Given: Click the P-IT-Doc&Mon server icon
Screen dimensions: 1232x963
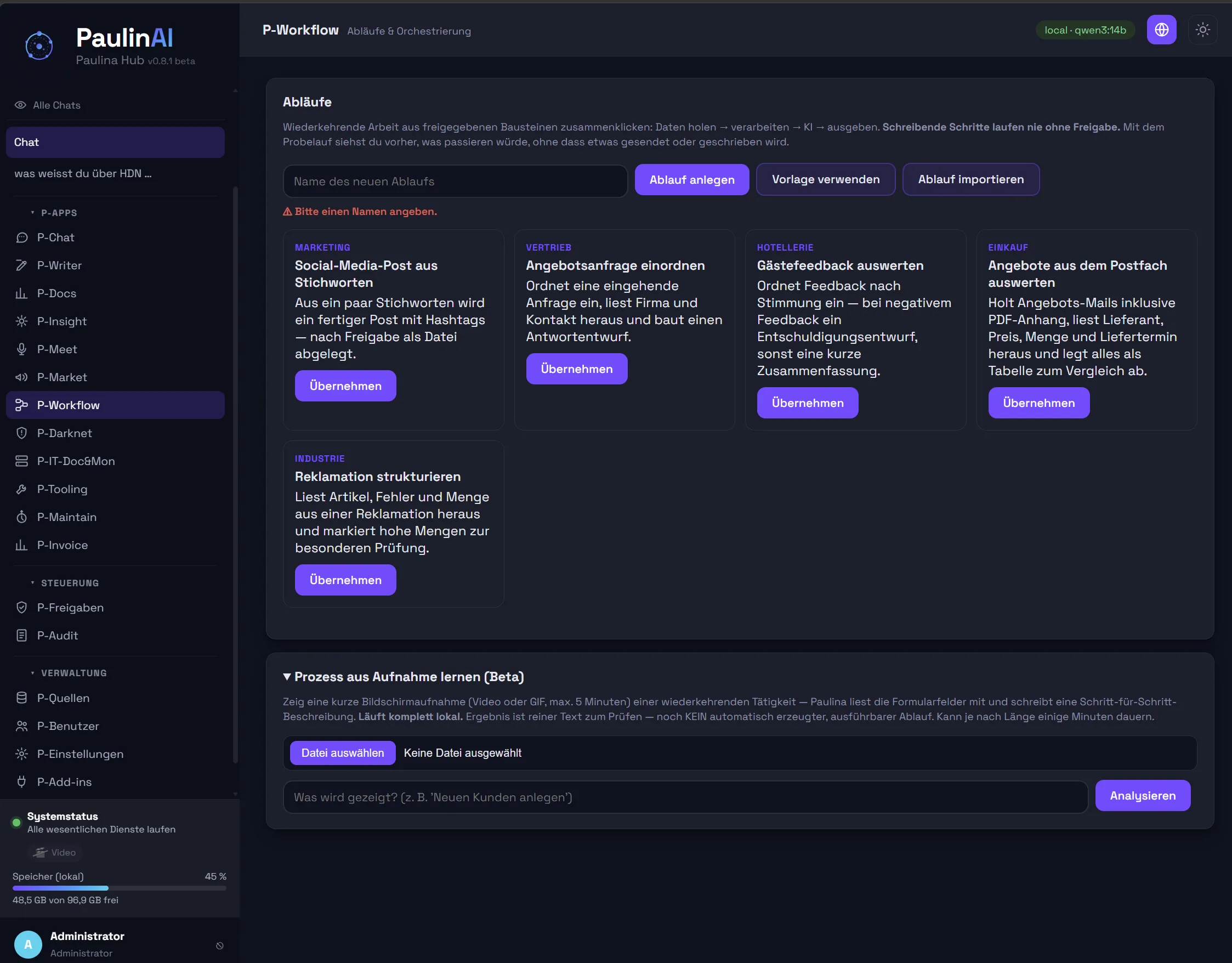Looking at the screenshot, I should [x=21, y=461].
